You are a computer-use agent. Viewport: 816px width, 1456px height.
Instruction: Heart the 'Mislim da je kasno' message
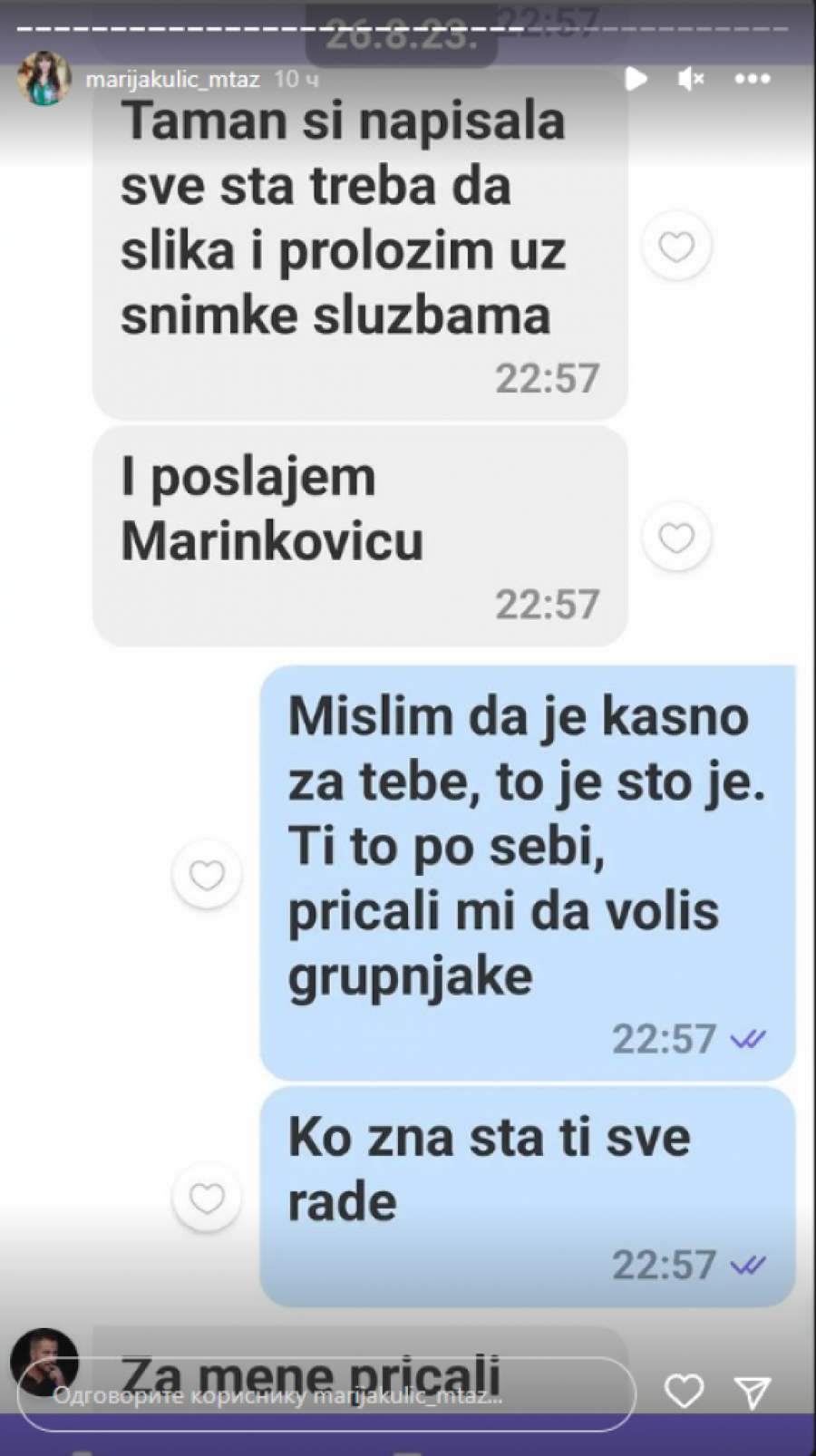coord(207,875)
